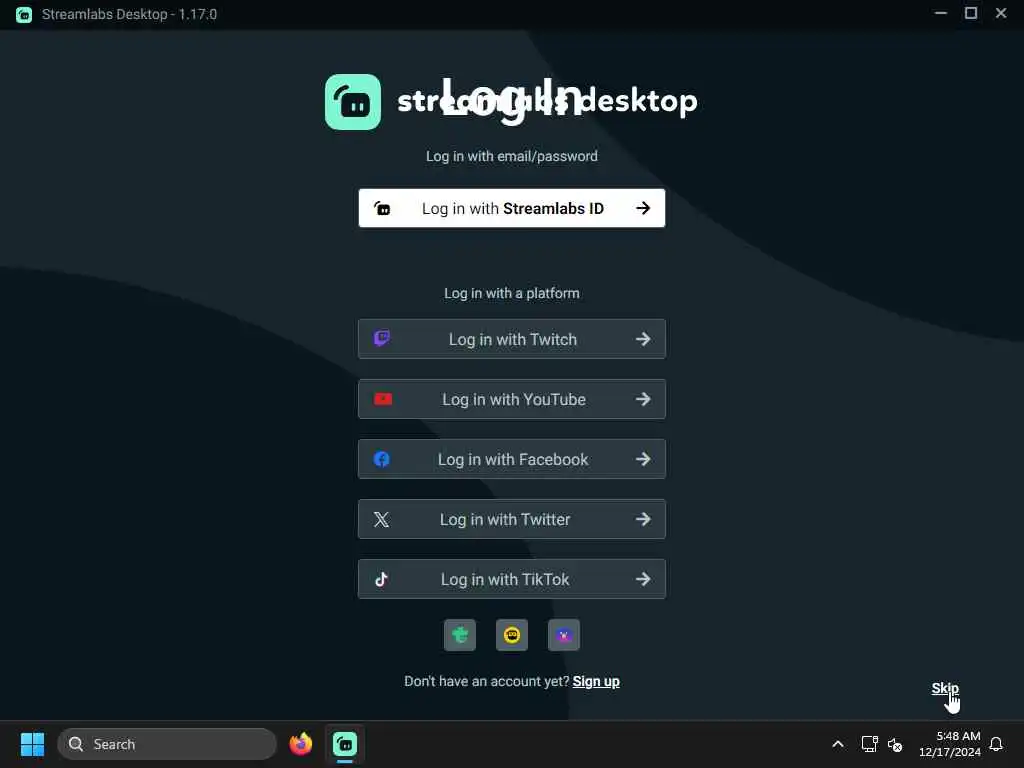
Task: Show hidden system tray icons
Action: coord(838,744)
